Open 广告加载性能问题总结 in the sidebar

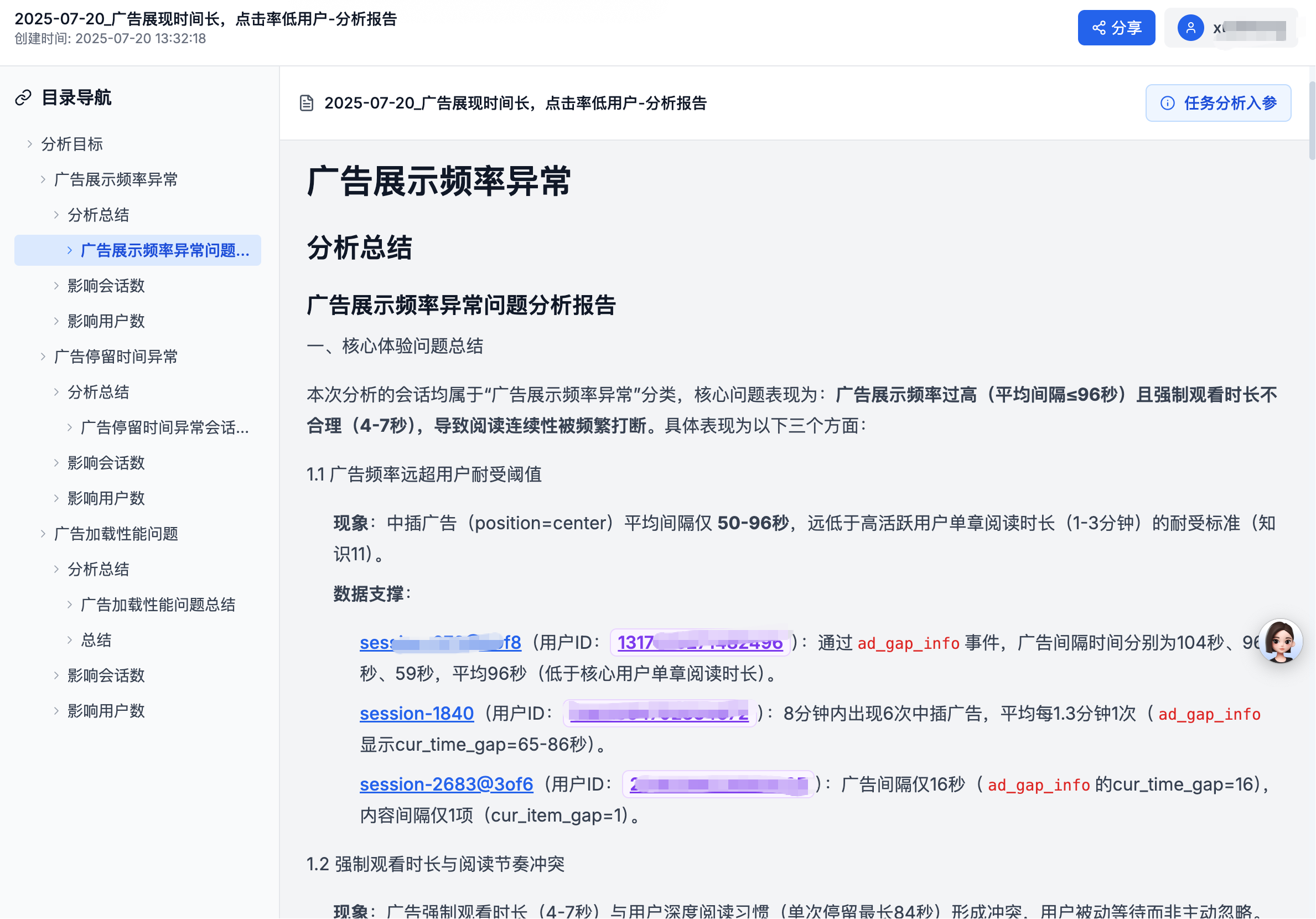point(158,605)
